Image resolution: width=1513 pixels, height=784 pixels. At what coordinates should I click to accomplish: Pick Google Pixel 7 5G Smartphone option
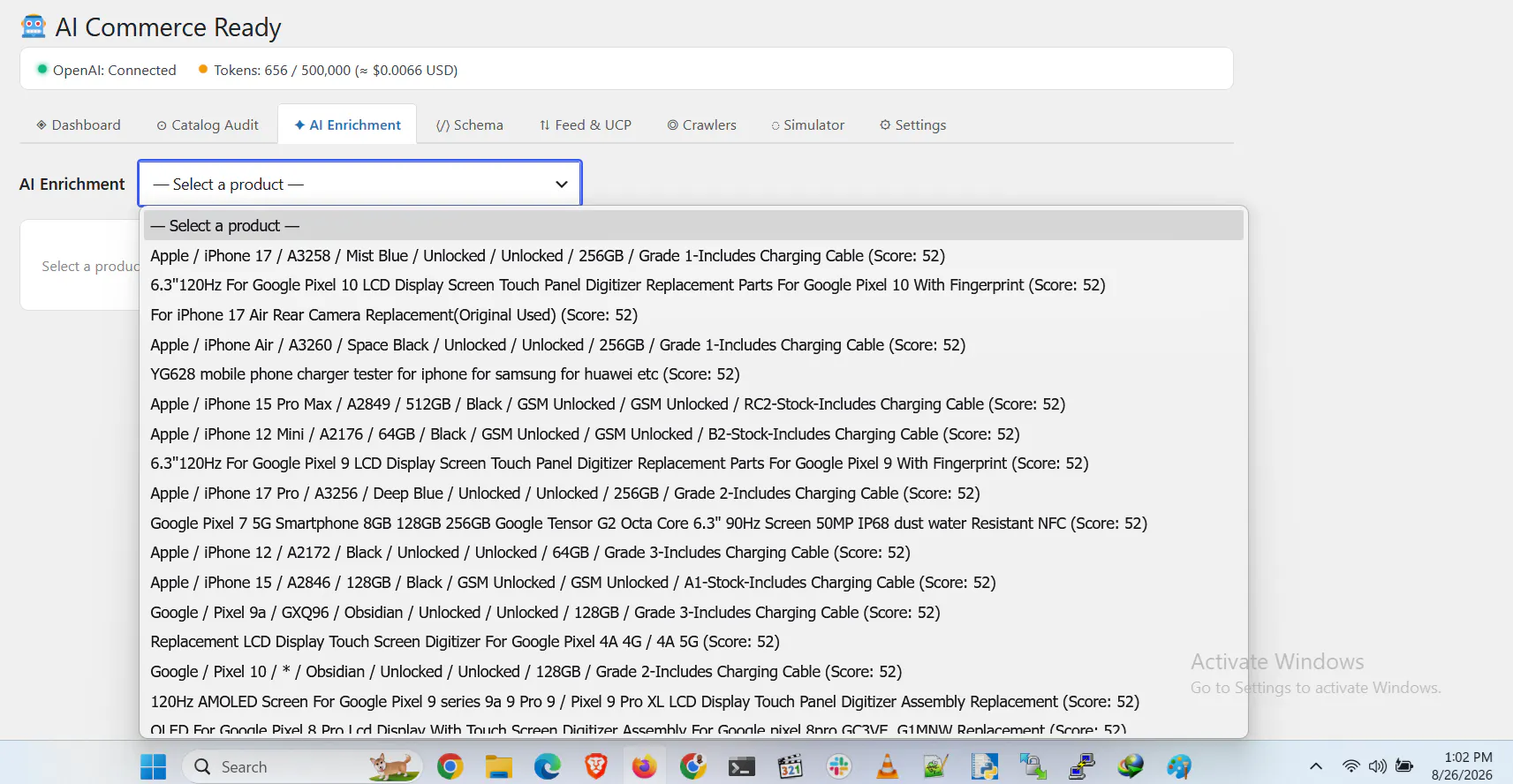693,523
